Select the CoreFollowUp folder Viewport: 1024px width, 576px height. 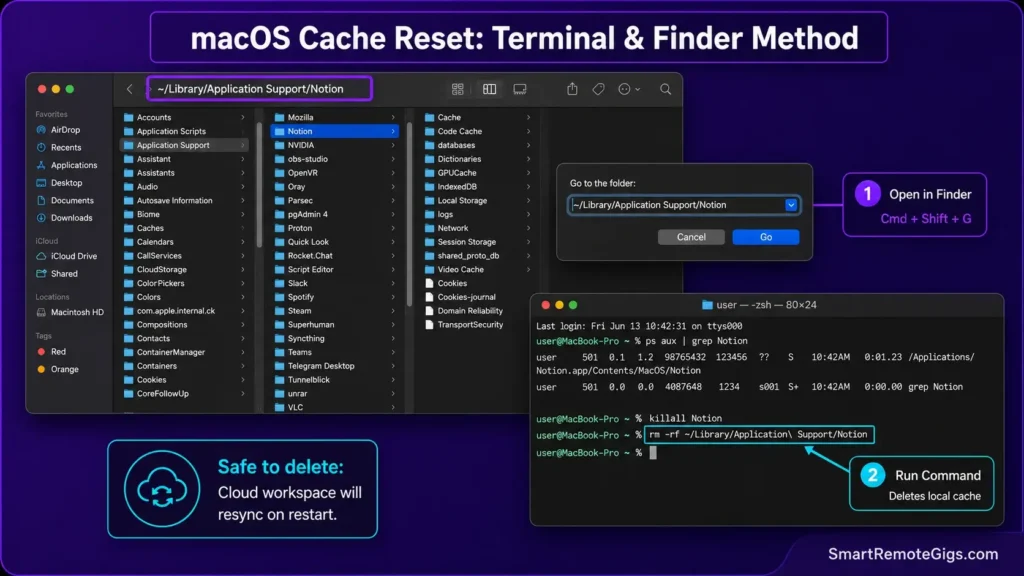185,393
